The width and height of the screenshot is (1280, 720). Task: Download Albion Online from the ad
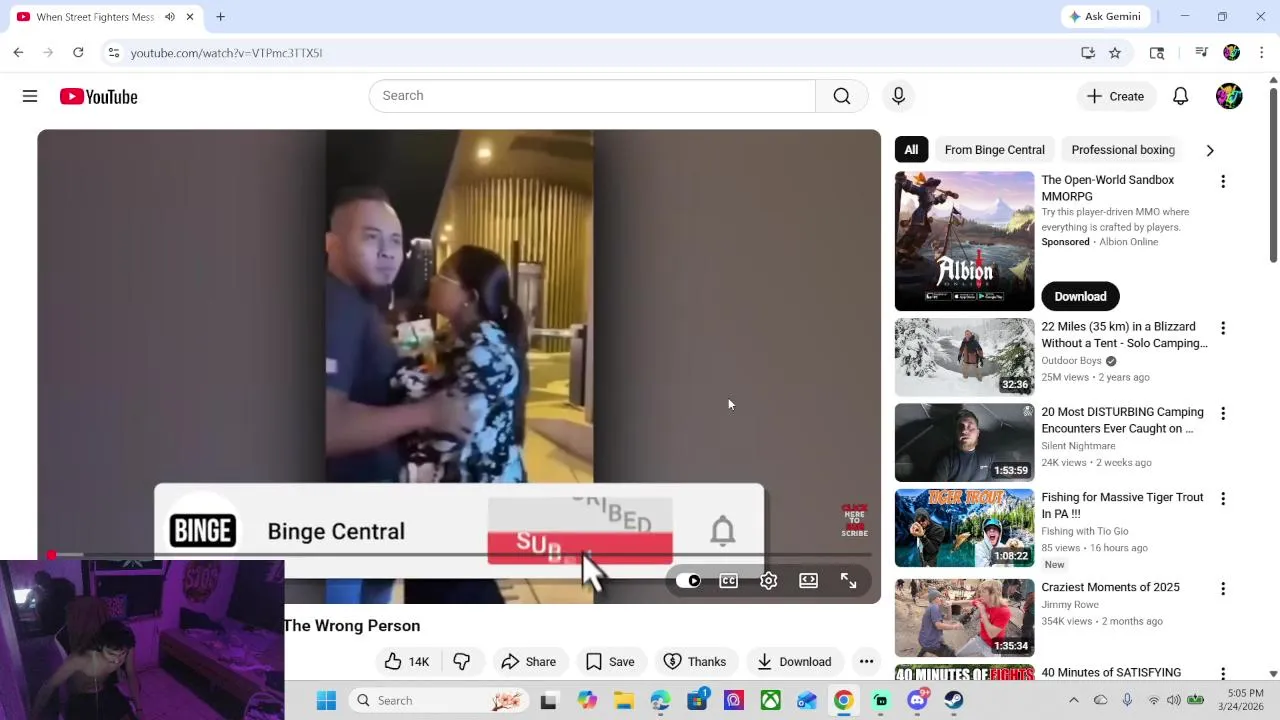click(x=1080, y=296)
